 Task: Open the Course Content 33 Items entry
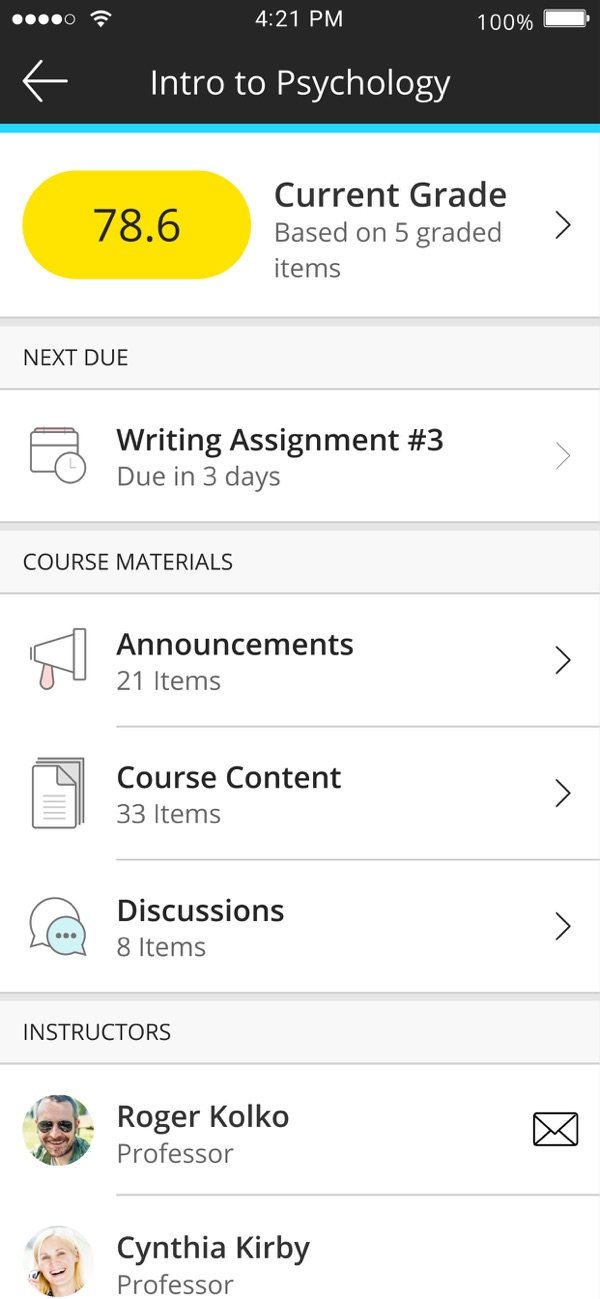pos(229,794)
